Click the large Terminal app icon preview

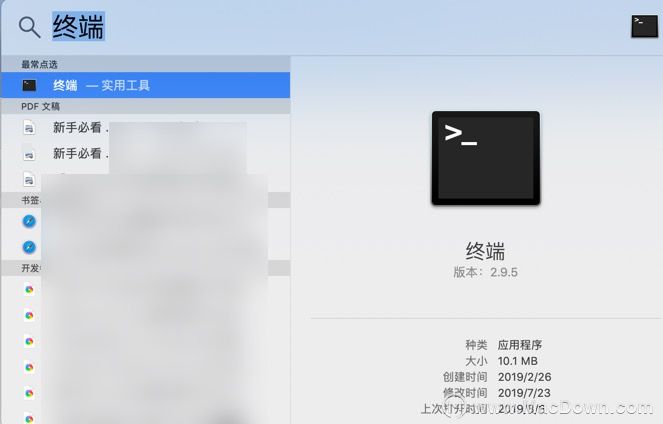tap(485, 158)
